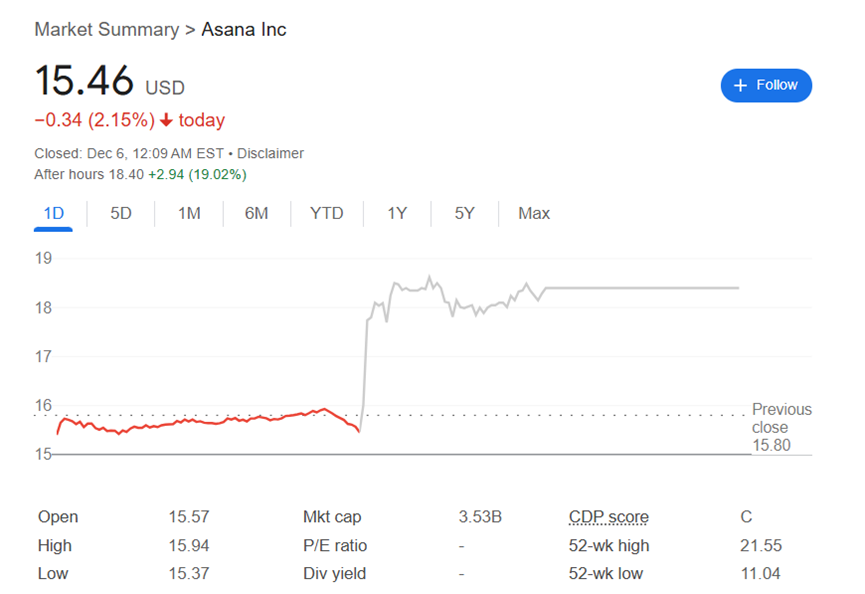
Task: Switch to the 1Y range
Action: tap(397, 213)
